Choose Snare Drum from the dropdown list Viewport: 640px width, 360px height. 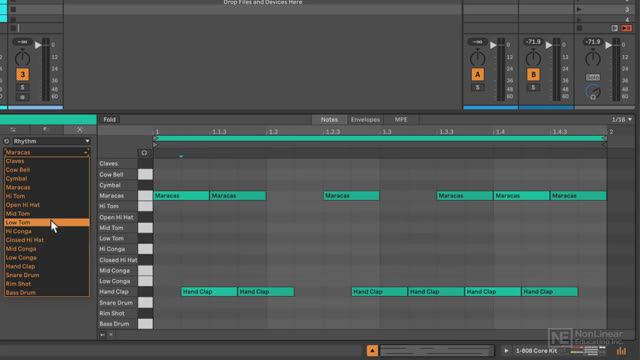pos(47,275)
